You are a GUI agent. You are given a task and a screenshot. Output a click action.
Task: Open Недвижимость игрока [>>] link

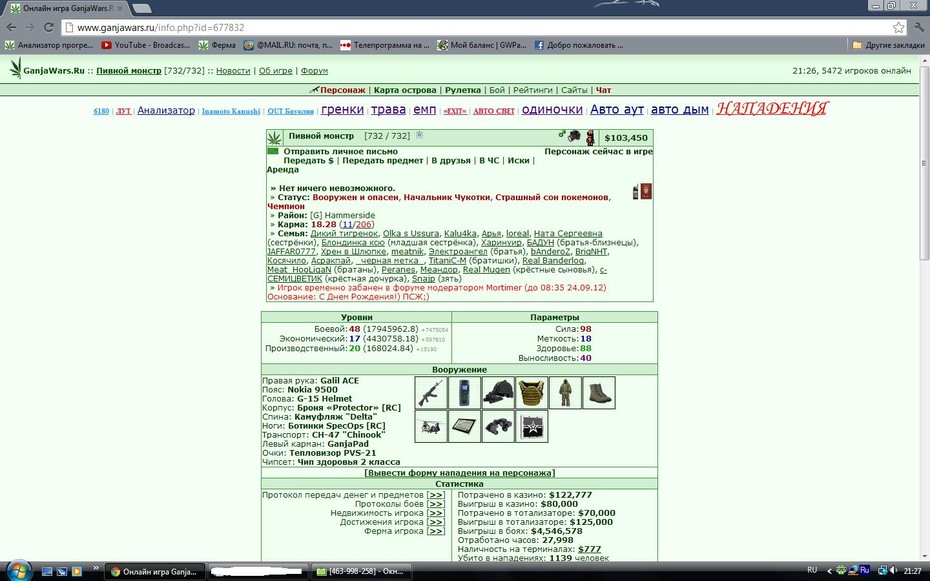point(436,513)
